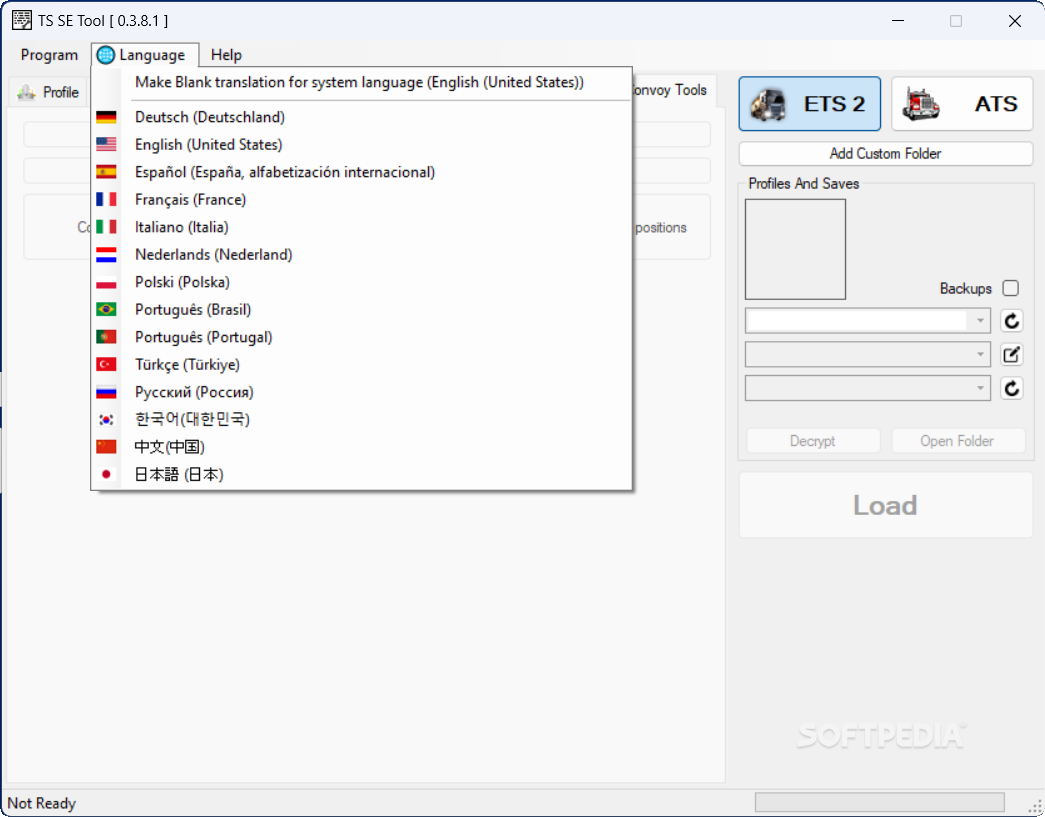Viewport: 1045px width, 817px height.
Task: Select Nederlands (Nederland) language
Action: click(x=361, y=255)
